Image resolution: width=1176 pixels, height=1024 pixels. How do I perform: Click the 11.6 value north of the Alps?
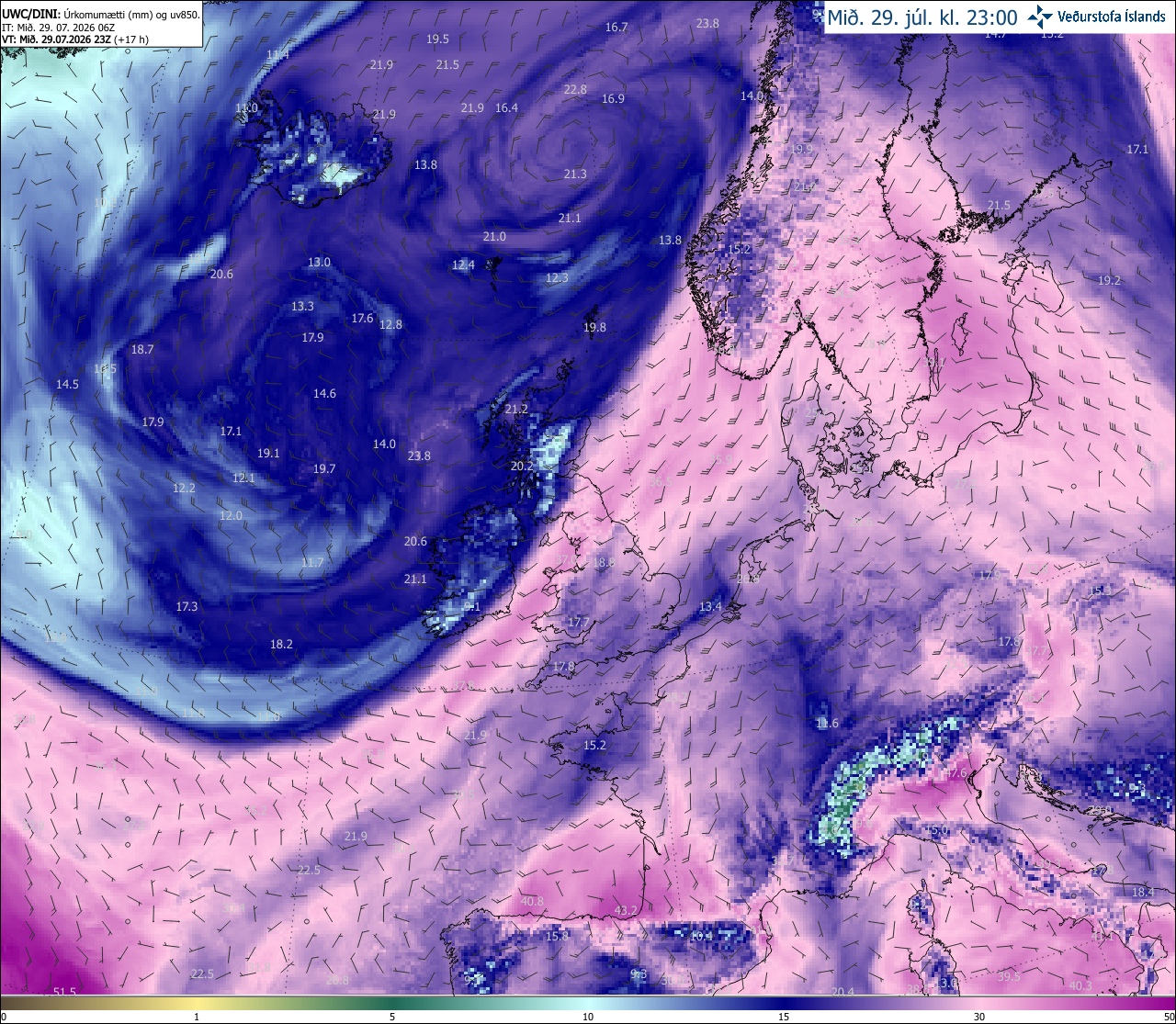[x=827, y=724]
